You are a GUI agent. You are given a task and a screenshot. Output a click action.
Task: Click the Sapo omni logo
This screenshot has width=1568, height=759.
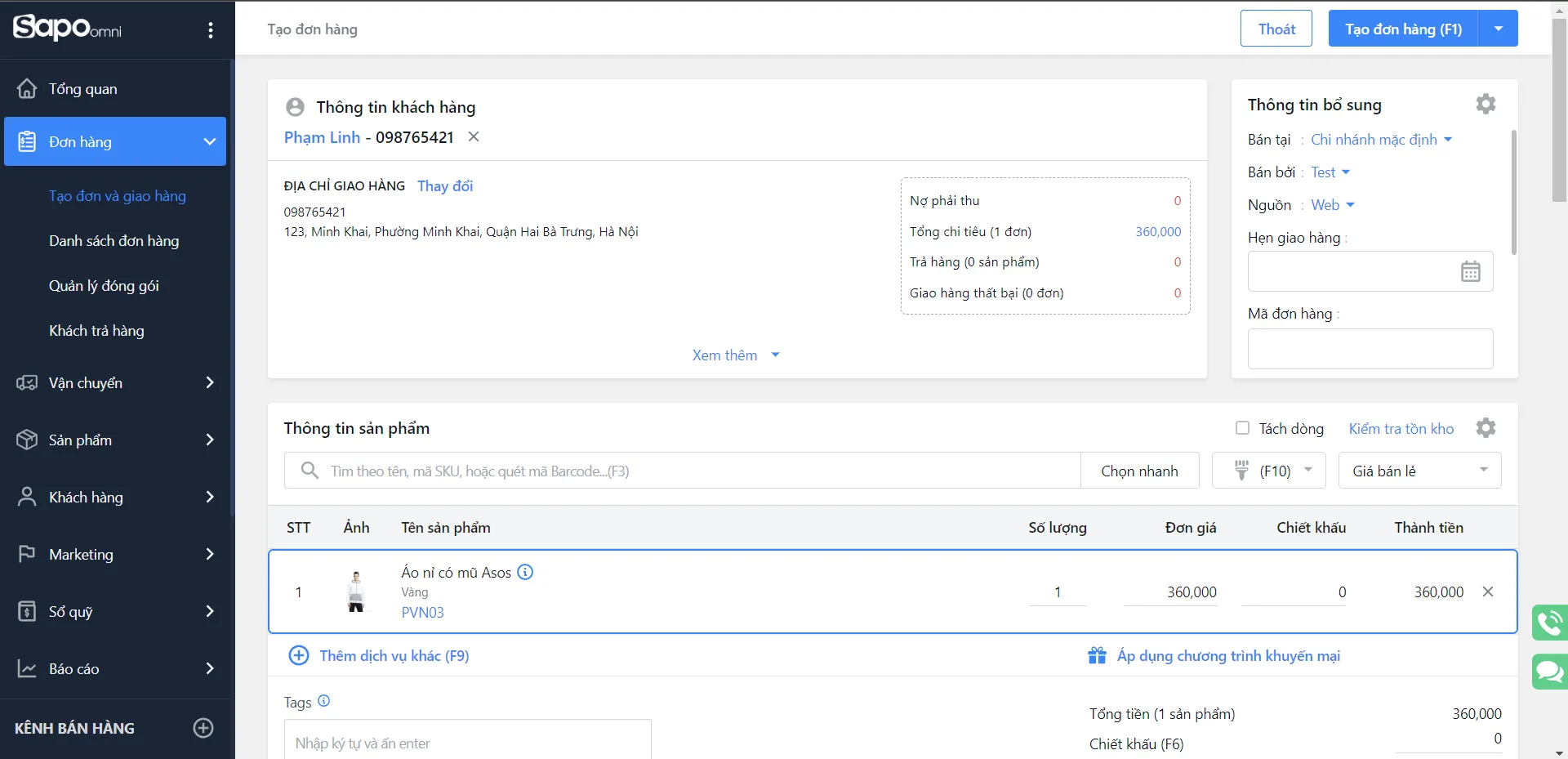click(67, 28)
